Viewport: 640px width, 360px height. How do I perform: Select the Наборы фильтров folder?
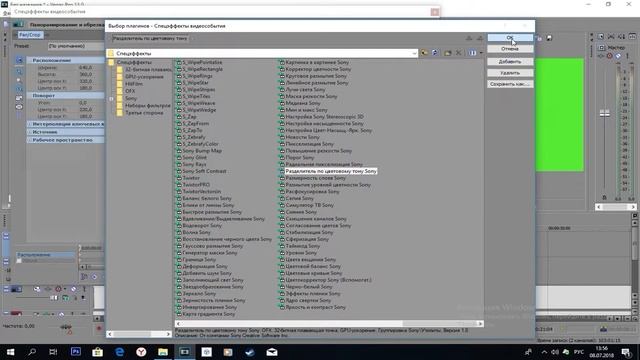(148, 105)
